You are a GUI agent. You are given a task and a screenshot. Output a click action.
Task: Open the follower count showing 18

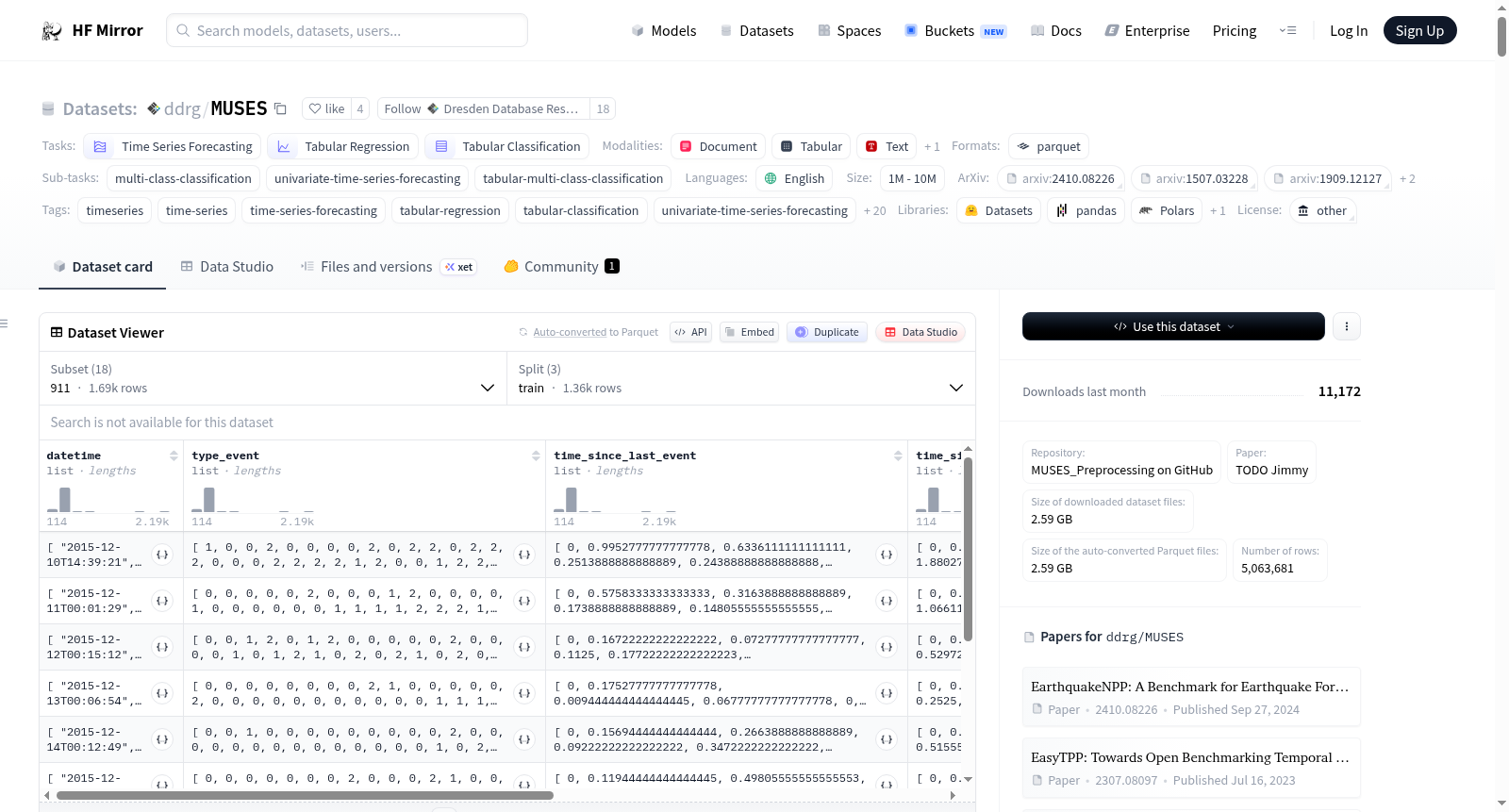click(x=603, y=108)
